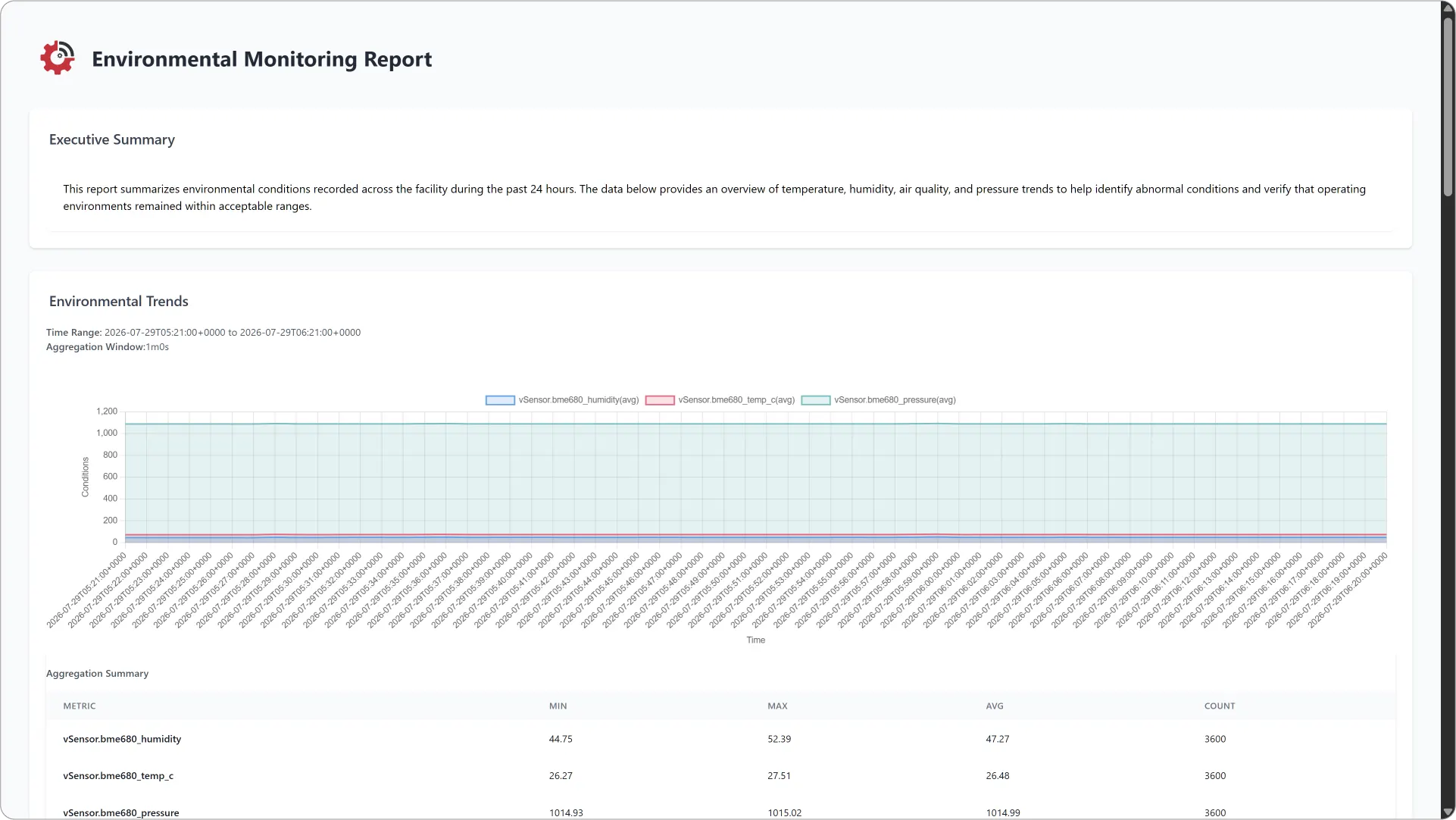
Task: Click the COUNT column header
Action: pyautogui.click(x=1220, y=706)
